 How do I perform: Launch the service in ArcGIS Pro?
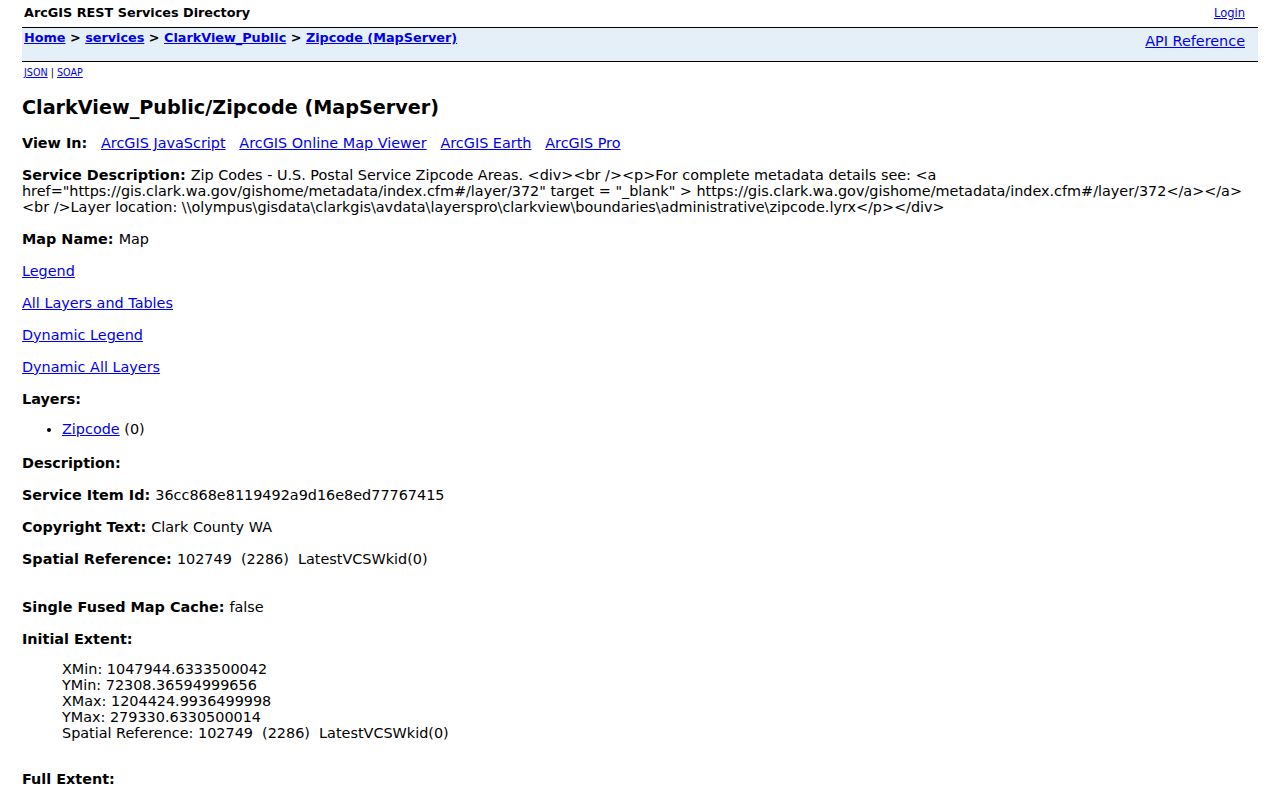click(x=583, y=143)
